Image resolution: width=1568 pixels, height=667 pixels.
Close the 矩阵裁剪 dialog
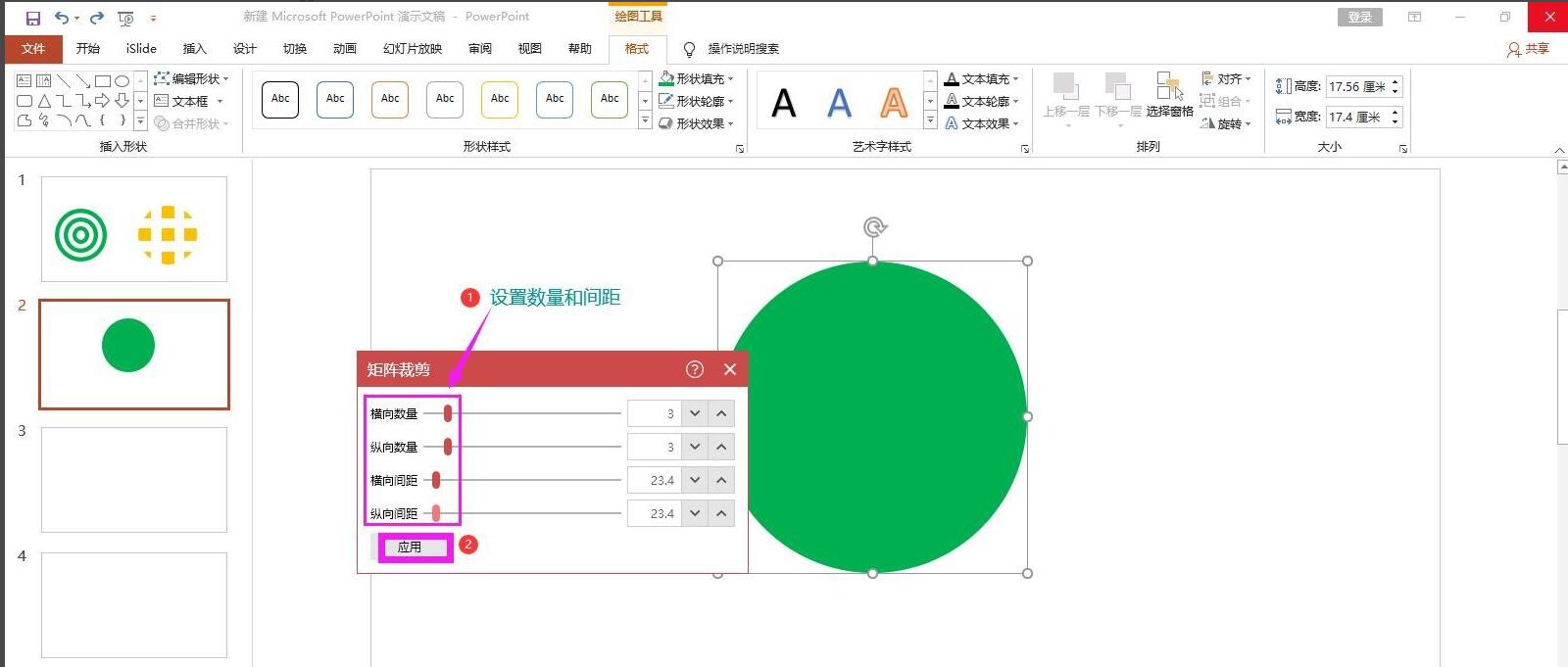pos(730,369)
